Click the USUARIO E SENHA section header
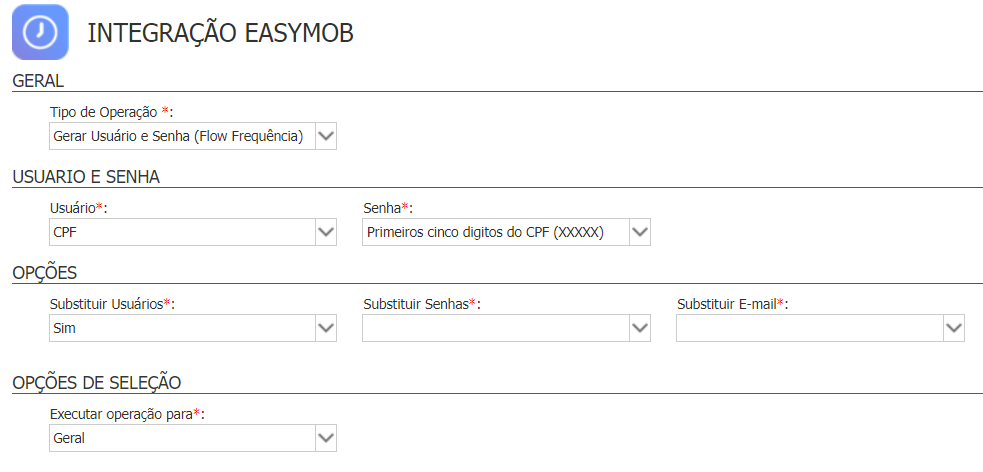 coord(86,177)
